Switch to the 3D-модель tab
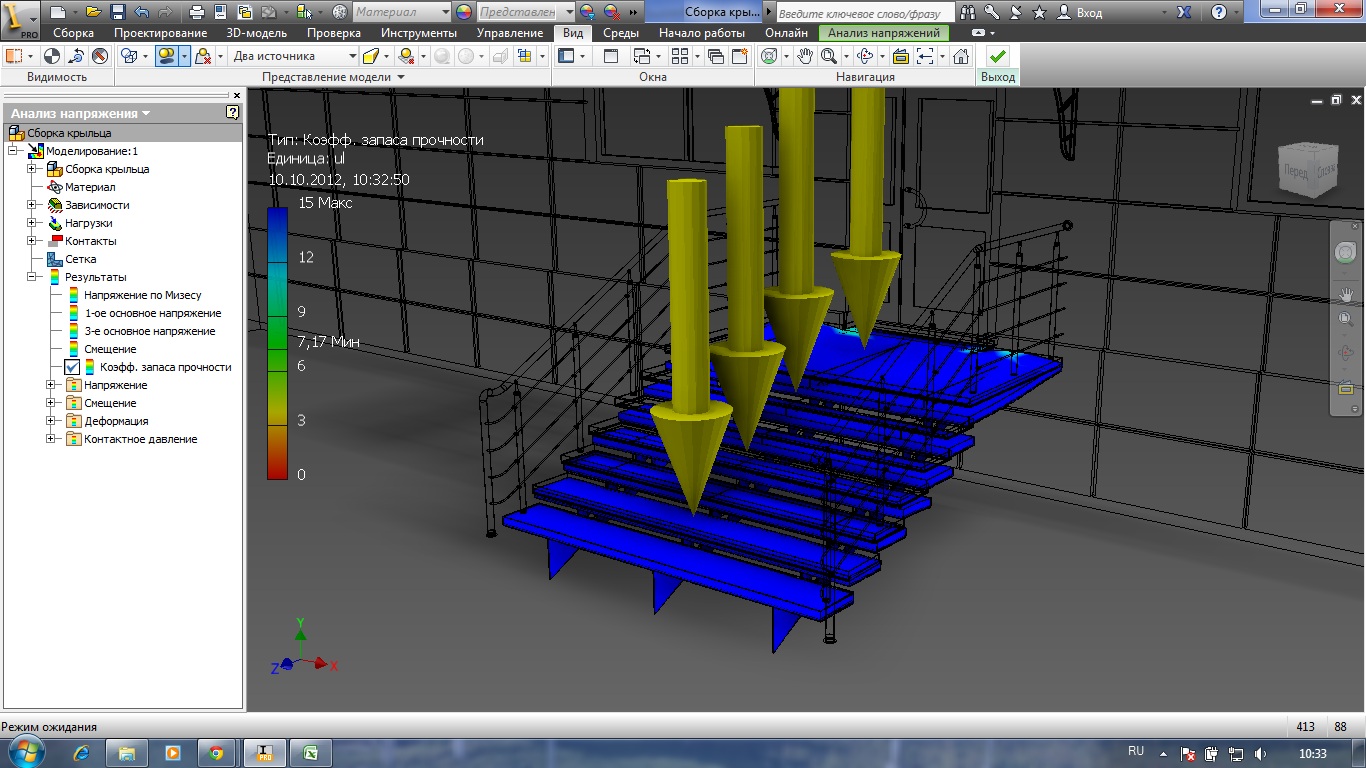The height and width of the screenshot is (768, 1366). 256,33
